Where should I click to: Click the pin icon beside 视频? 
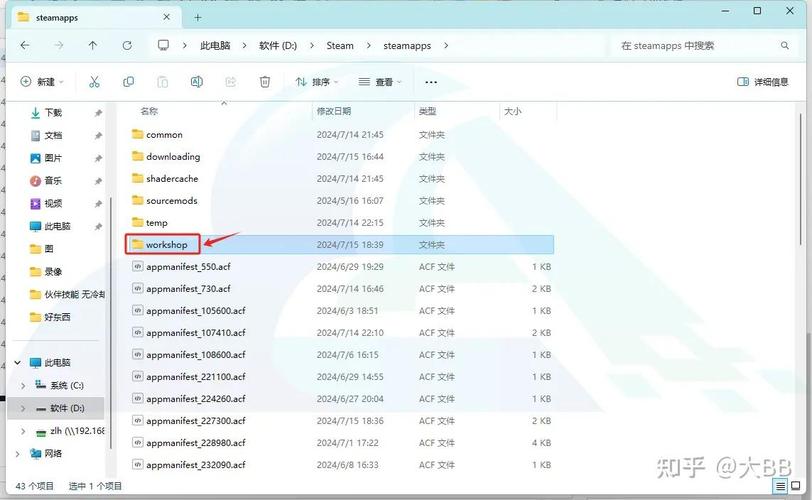pos(98,204)
